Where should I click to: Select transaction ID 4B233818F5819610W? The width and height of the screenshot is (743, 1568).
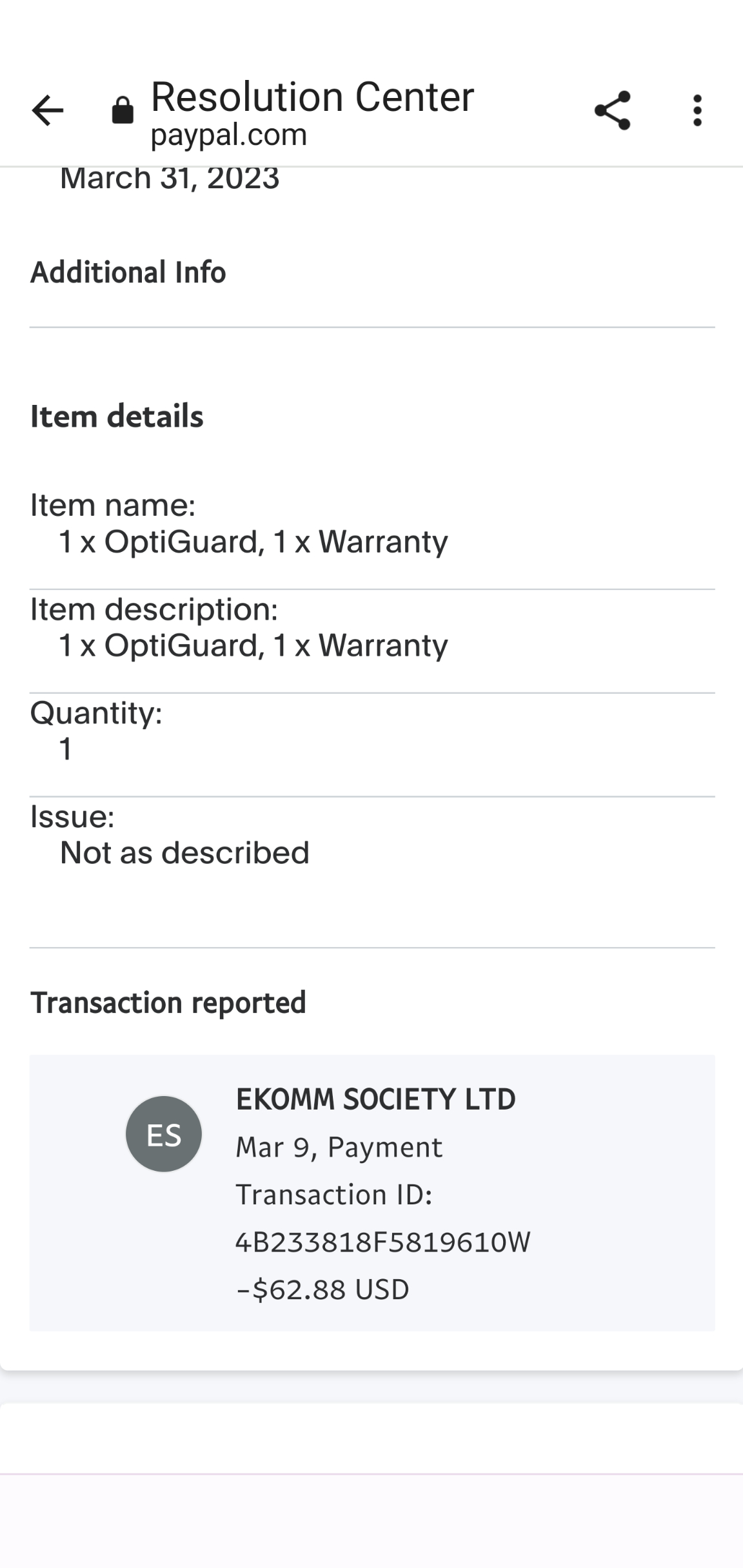(382, 1242)
